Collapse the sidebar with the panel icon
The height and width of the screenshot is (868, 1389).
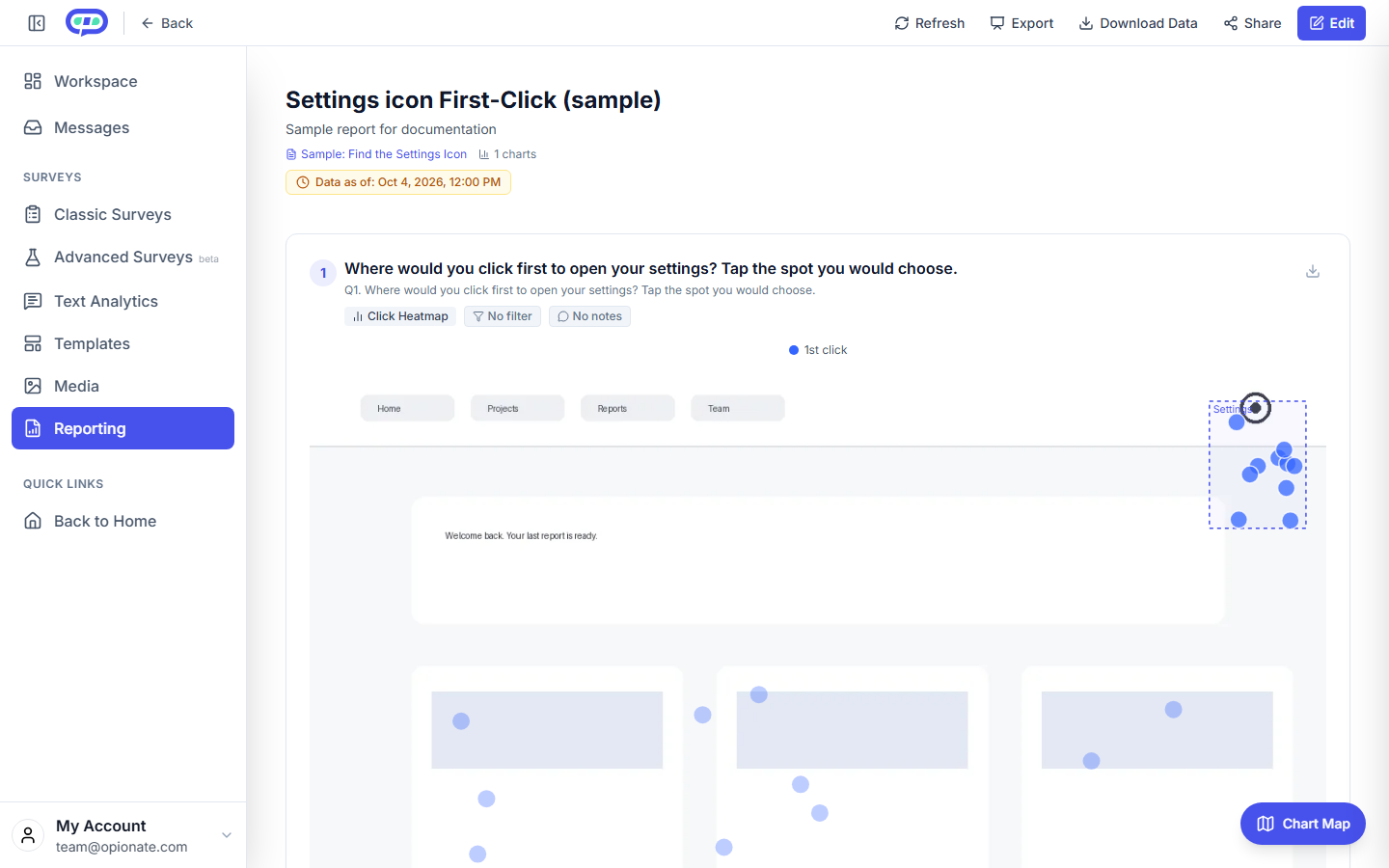[37, 23]
